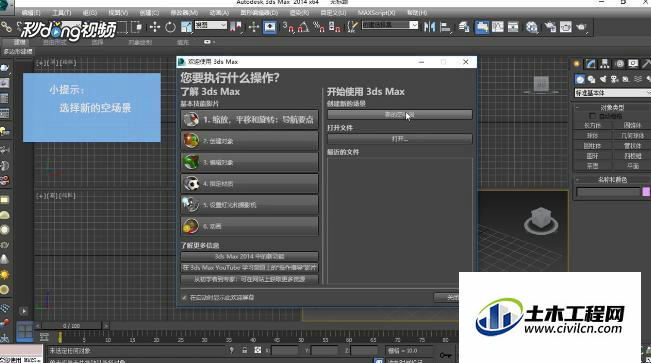
Task: Click the time slider 0/100 handle
Action: pos(71,326)
